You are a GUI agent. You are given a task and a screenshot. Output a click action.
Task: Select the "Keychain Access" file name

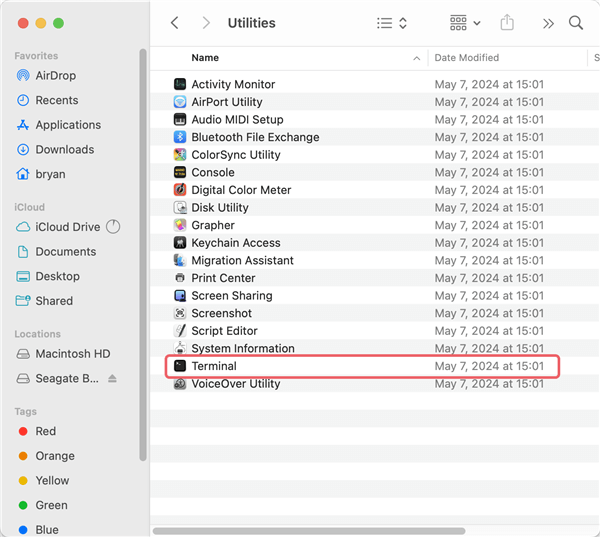236,243
